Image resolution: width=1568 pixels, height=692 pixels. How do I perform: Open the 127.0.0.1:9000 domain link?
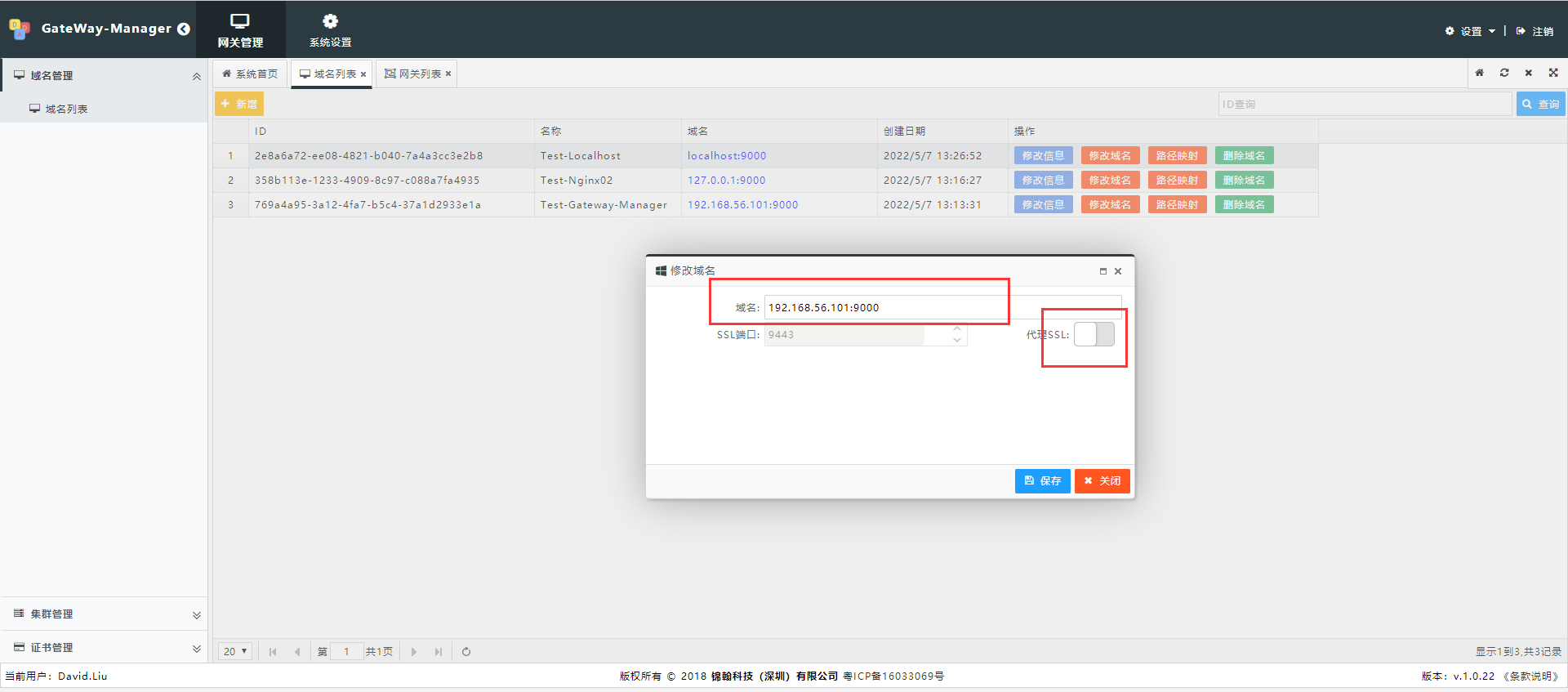(x=726, y=181)
